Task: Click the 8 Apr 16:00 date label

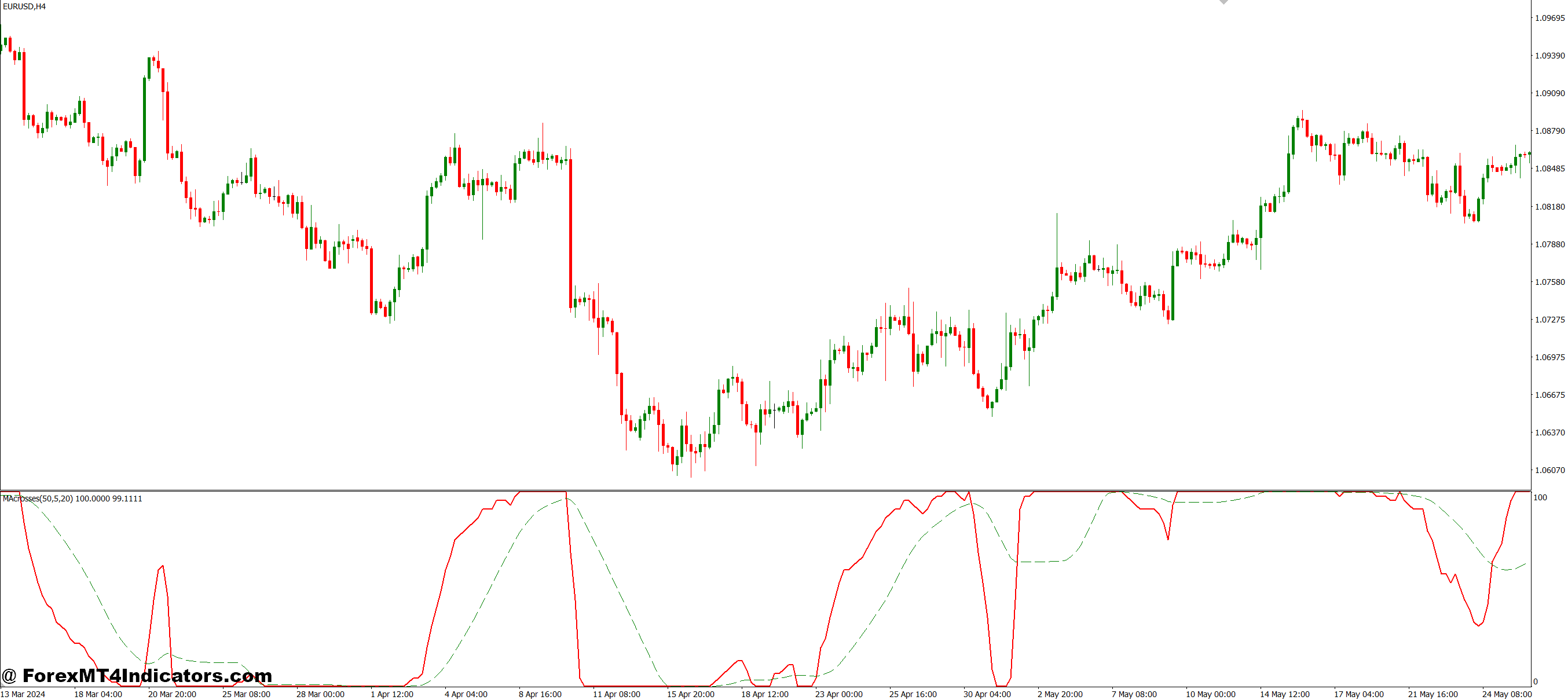Action: point(541,694)
